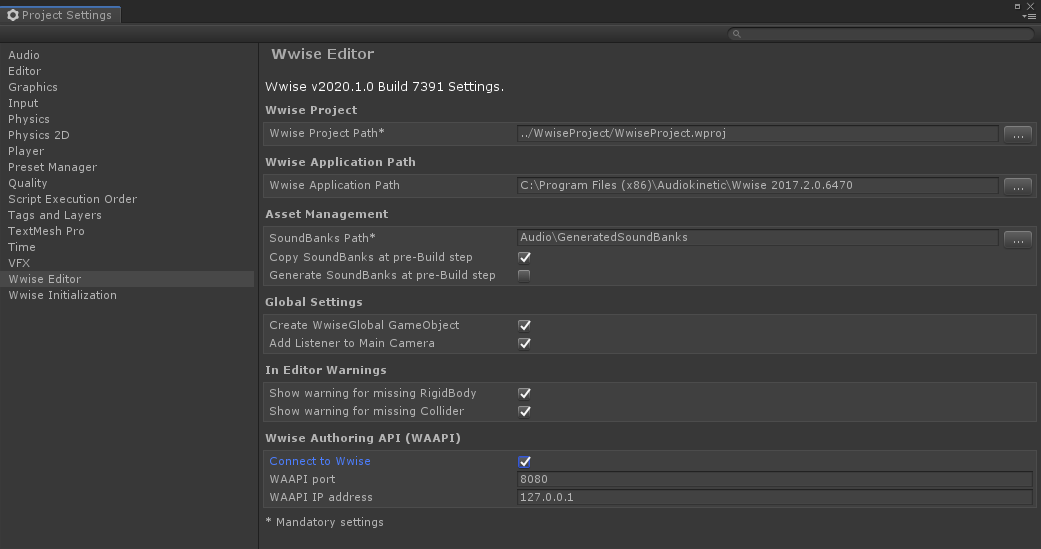
Task: Open the Graphics settings category
Action: click(33, 87)
